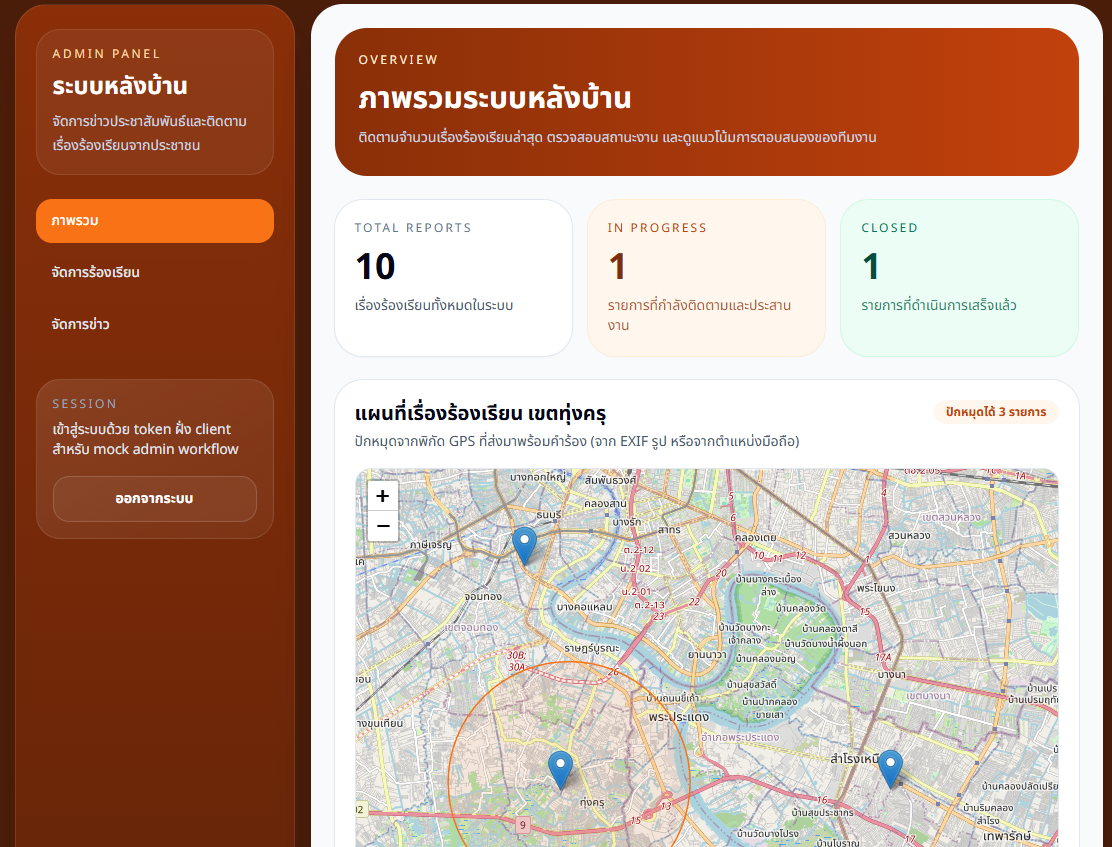Select the map pin near ธนบุรี
The height and width of the screenshot is (847, 1112).
[x=524, y=546]
